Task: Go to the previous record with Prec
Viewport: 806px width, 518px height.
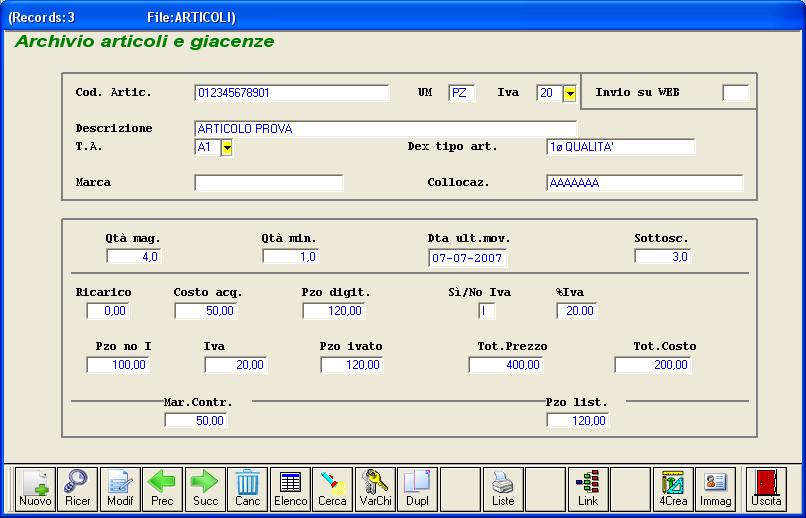Action: pos(162,489)
